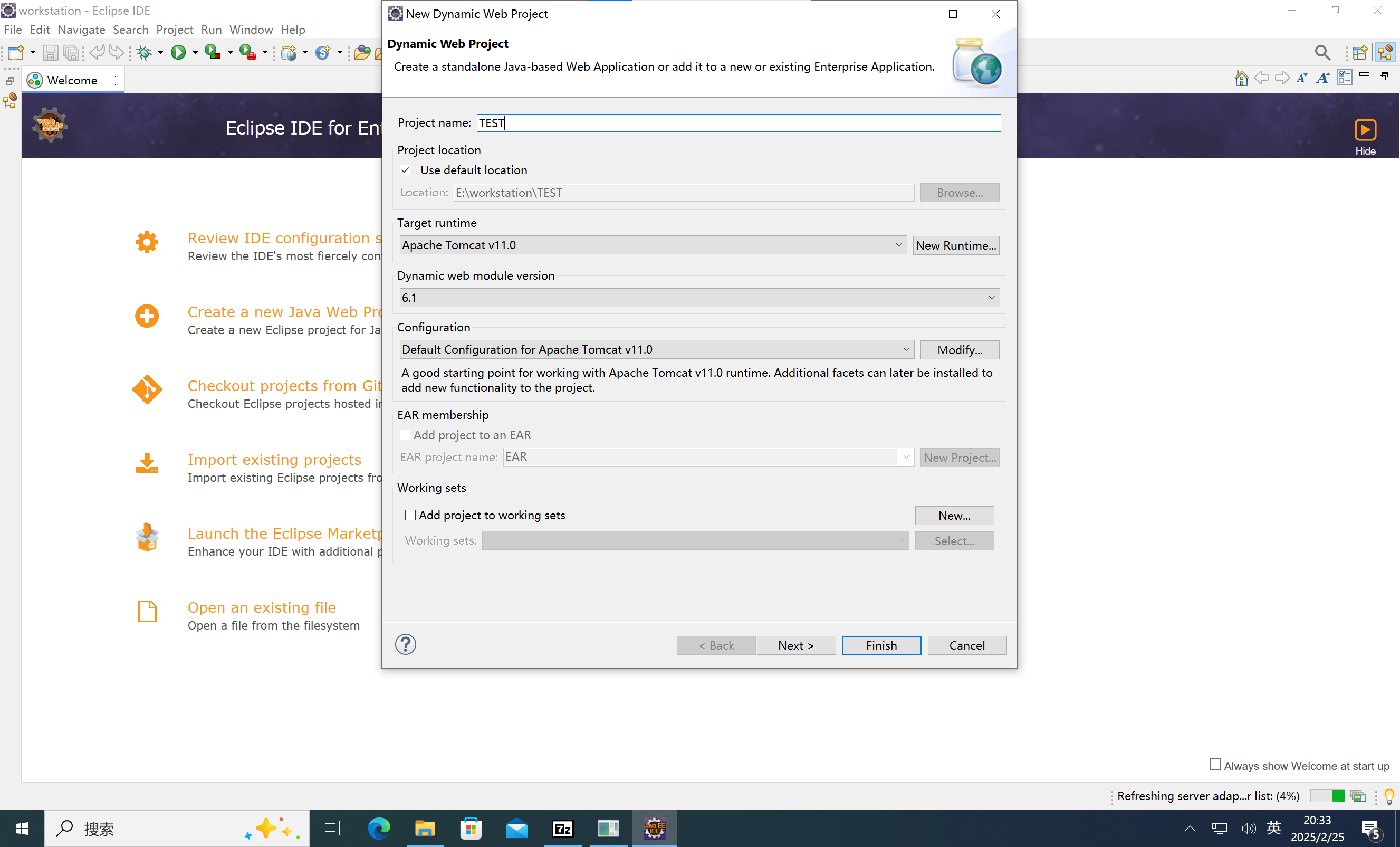Uncheck Use default location checkbox
Screen dimensions: 1400x847
pyautogui.click(x=405, y=170)
